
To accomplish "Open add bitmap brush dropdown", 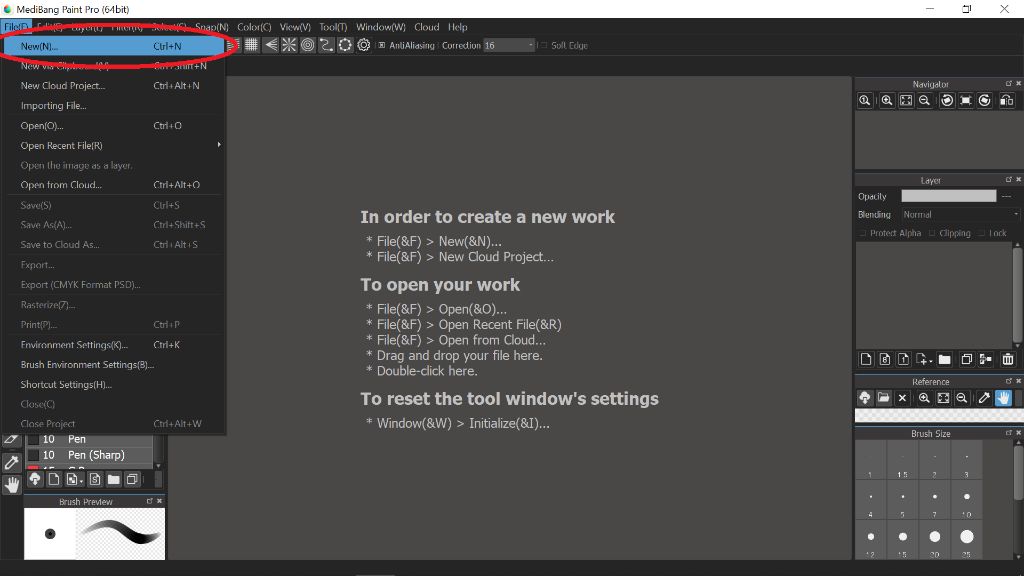I will click(81, 481).
